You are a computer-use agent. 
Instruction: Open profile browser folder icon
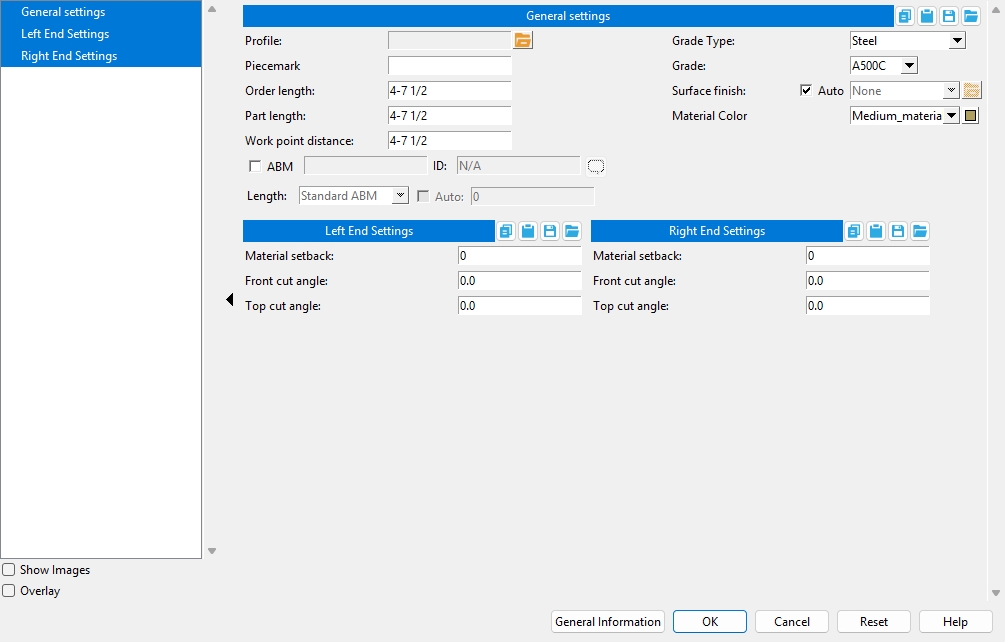(x=523, y=41)
